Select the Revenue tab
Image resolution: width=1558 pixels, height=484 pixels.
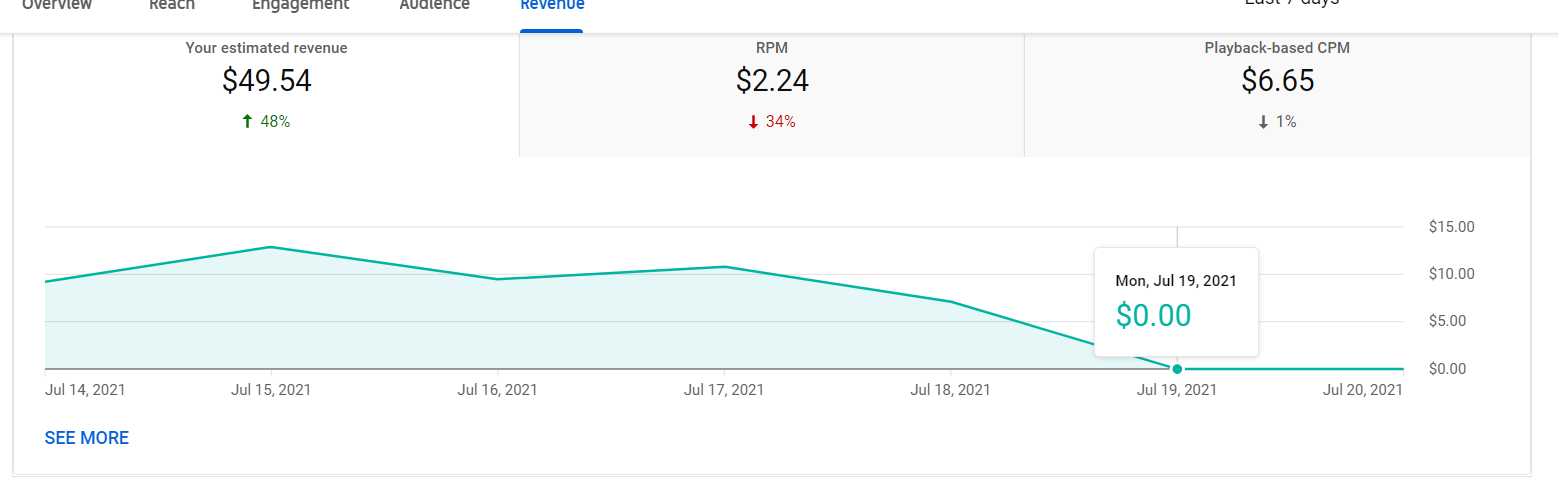tap(552, 5)
